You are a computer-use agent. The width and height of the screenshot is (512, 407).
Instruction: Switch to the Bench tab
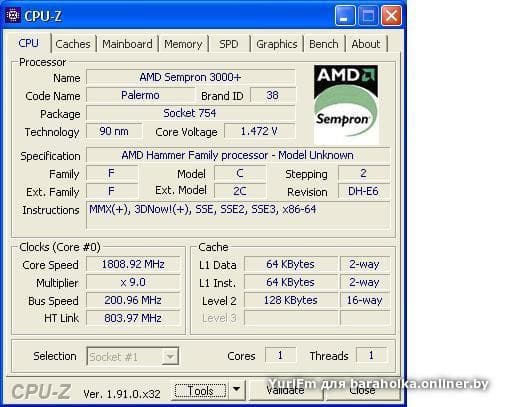[323, 44]
